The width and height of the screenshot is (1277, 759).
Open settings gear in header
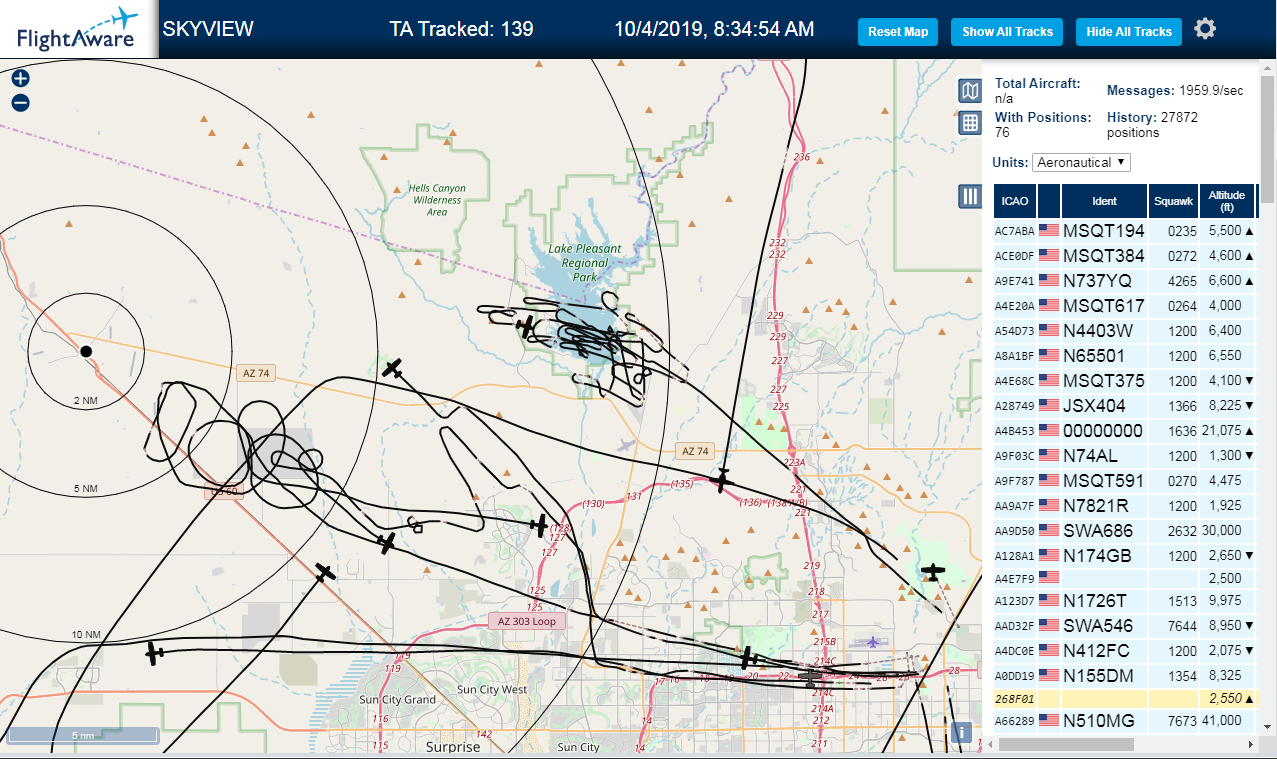[x=1206, y=29]
